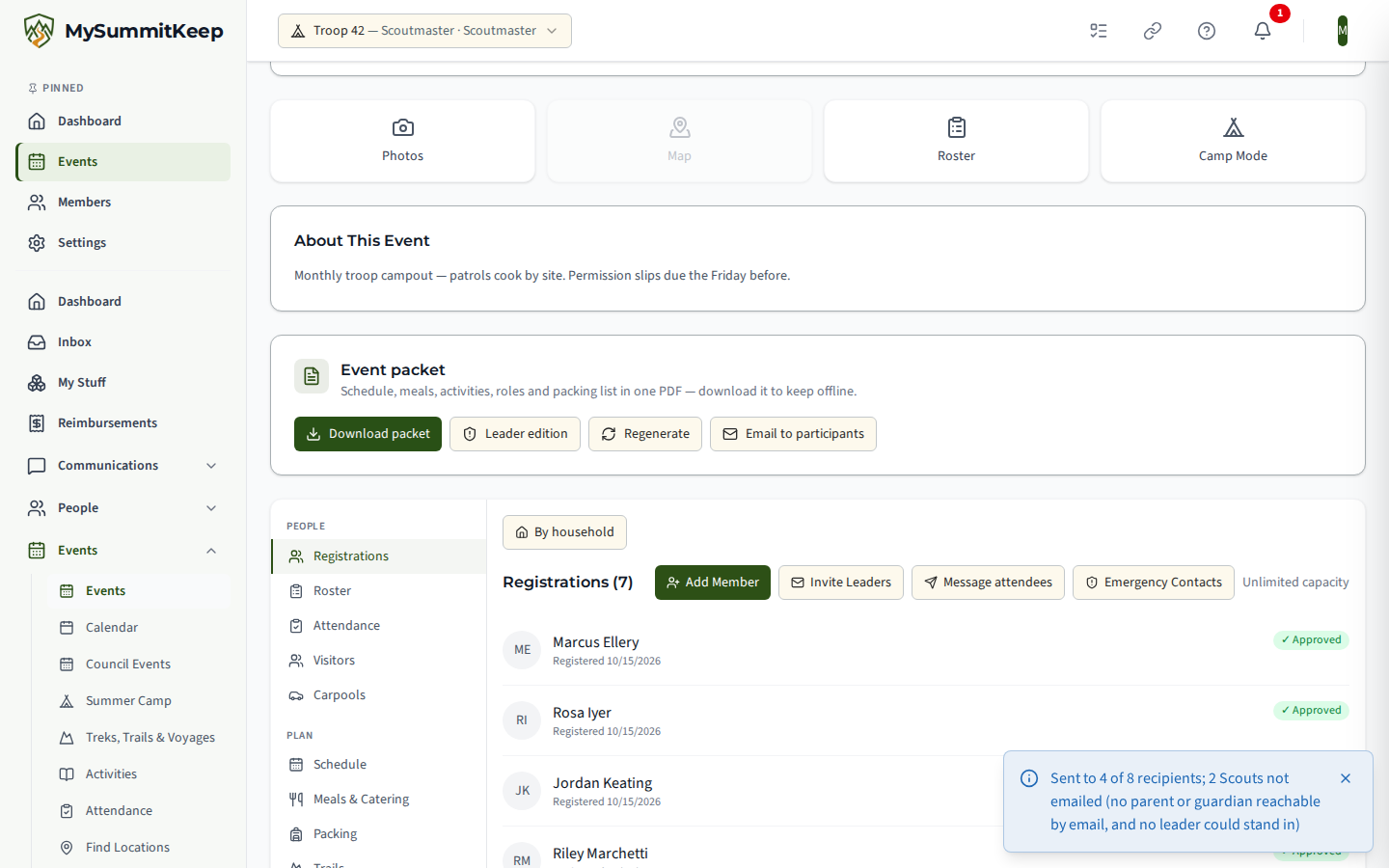Viewport: 1389px width, 868px height.
Task: Open Summer Camp in Events submenu
Action: click(x=139, y=701)
